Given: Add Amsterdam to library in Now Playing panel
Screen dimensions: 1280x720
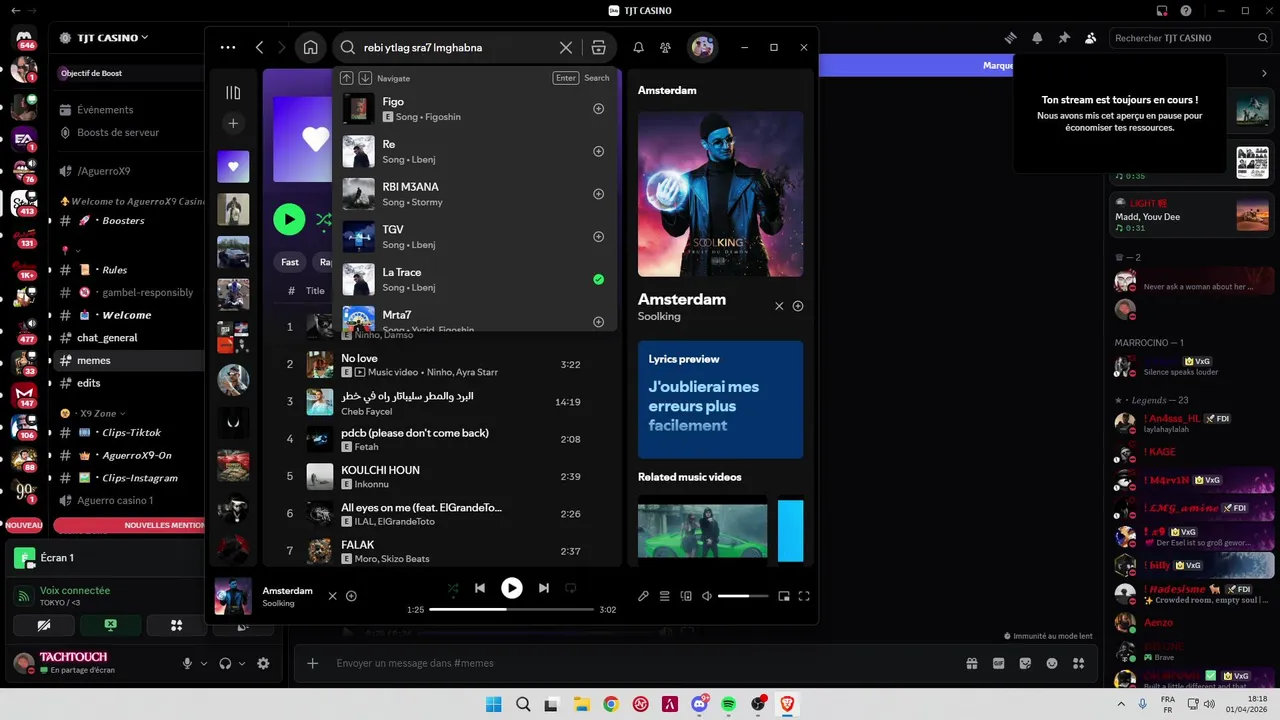Looking at the screenshot, I should [x=798, y=306].
